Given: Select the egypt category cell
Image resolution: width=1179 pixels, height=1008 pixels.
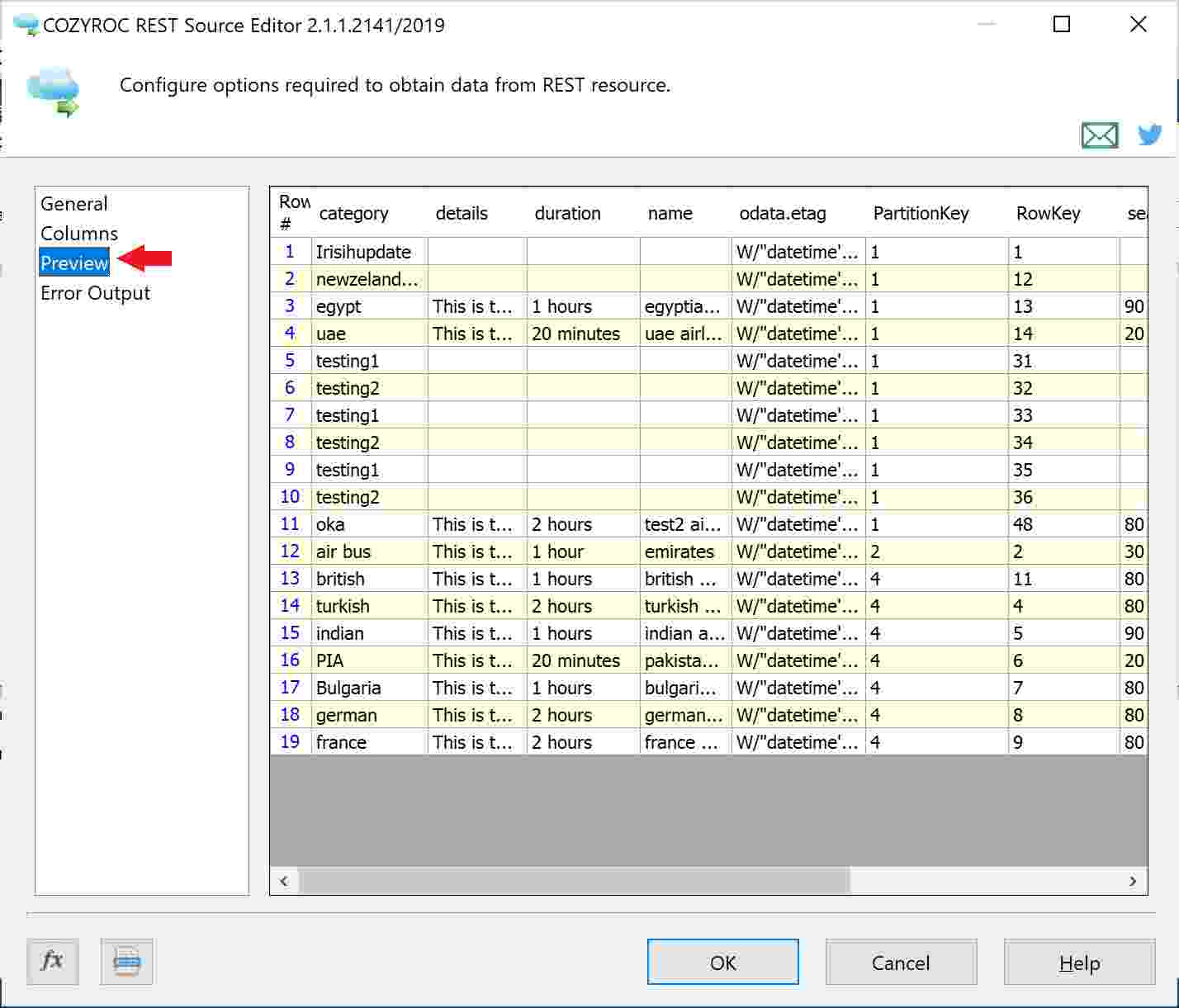Looking at the screenshot, I should click(x=369, y=306).
